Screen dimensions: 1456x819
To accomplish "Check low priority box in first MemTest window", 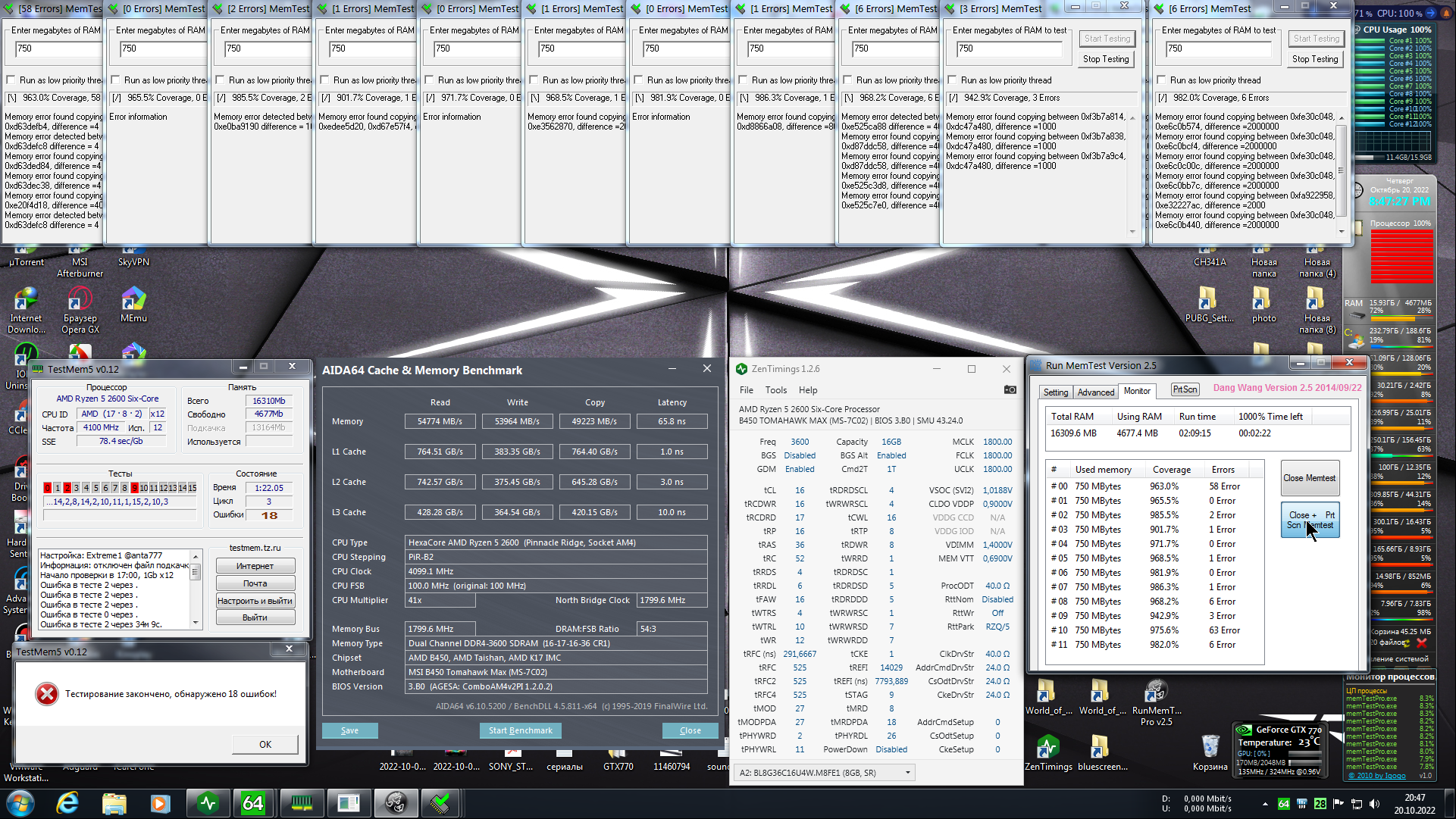I will (x=11, y=80).
